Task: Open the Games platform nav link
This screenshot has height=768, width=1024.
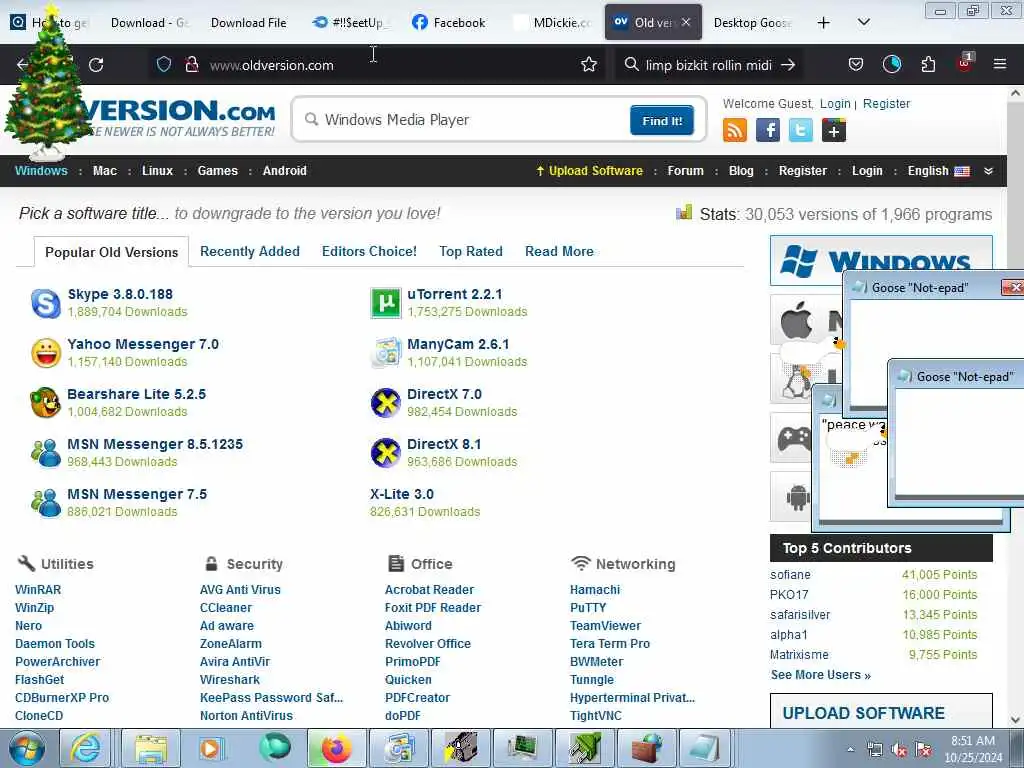Action: (x=217, y=171)
